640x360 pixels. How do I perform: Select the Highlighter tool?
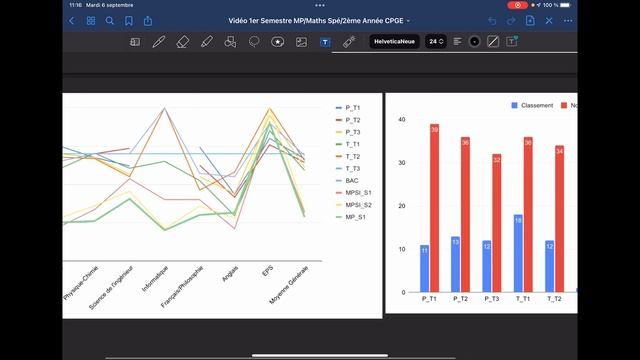[207, 42]
